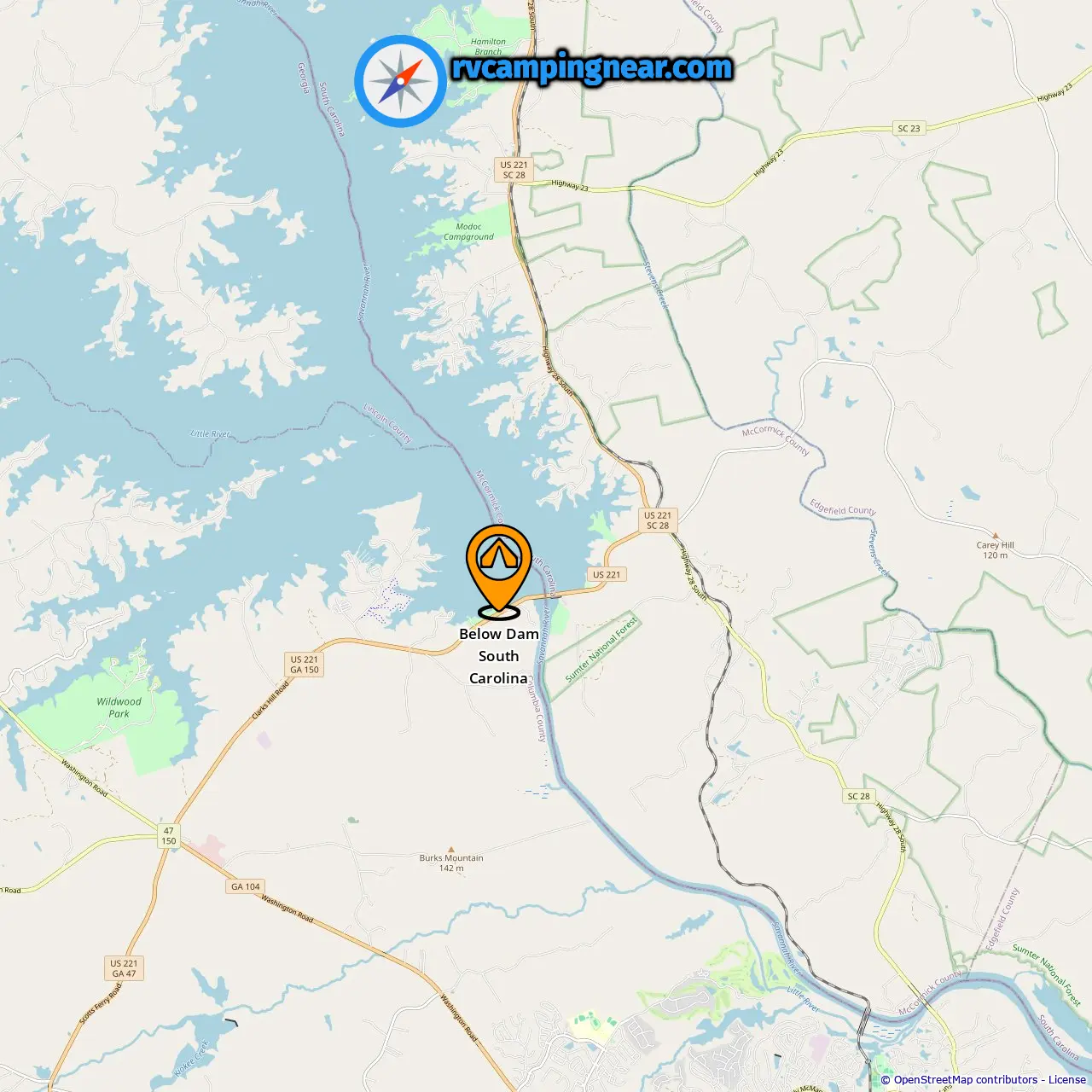The image size is (1092, 1092).
Task: Open the License link at bottom right
Action: 1067,1079
